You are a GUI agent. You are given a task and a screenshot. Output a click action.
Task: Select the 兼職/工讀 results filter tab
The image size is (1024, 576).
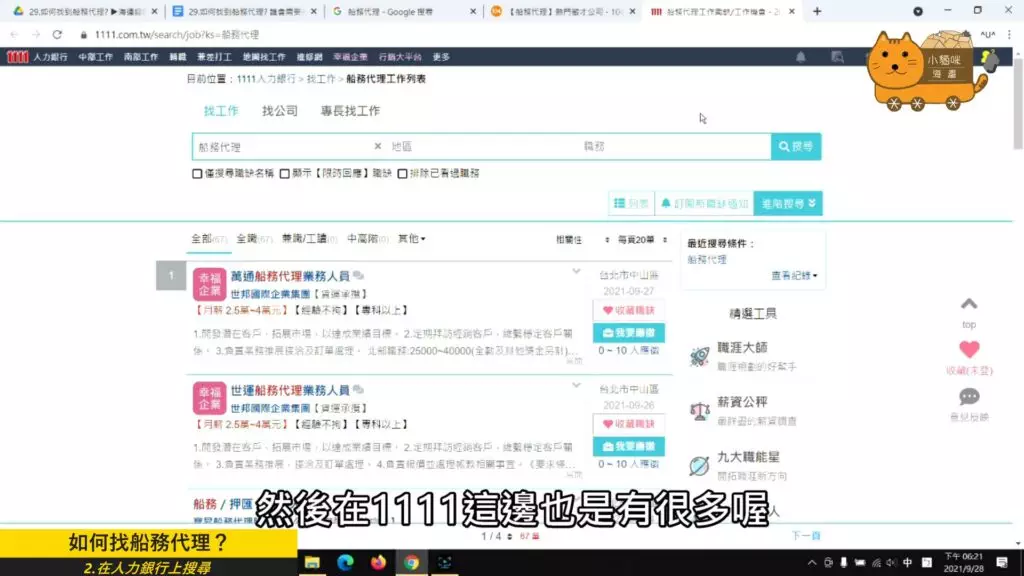pyautogui.click(x=310, y=239)
